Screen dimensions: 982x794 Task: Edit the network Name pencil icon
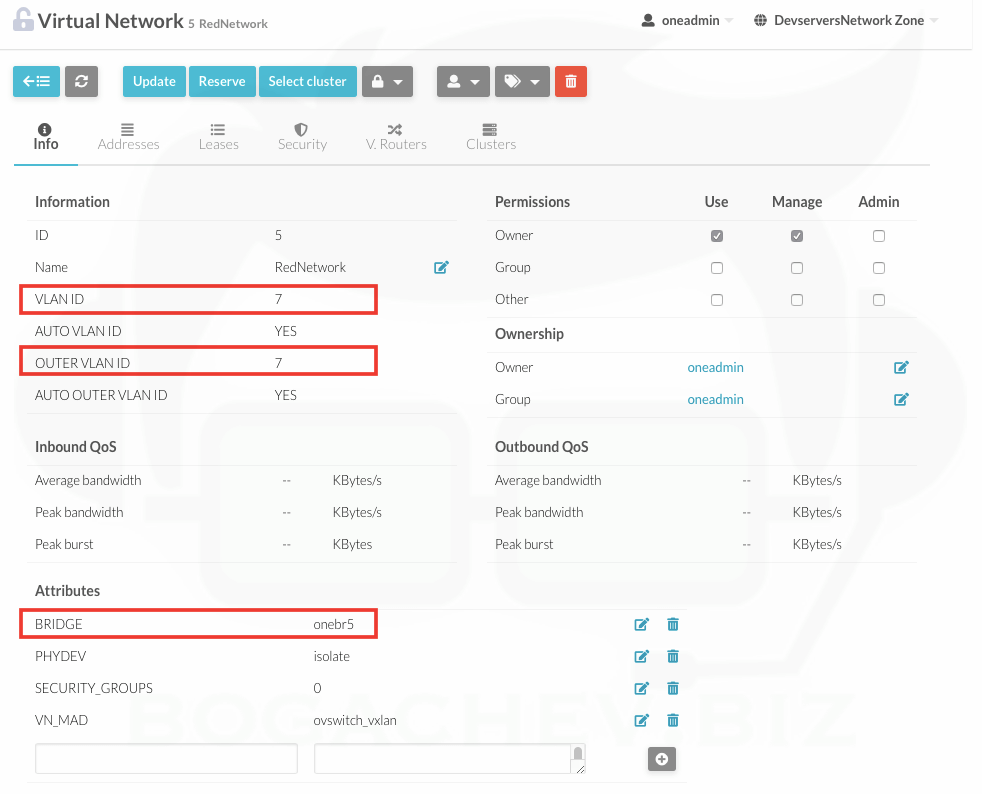point(441,268)
